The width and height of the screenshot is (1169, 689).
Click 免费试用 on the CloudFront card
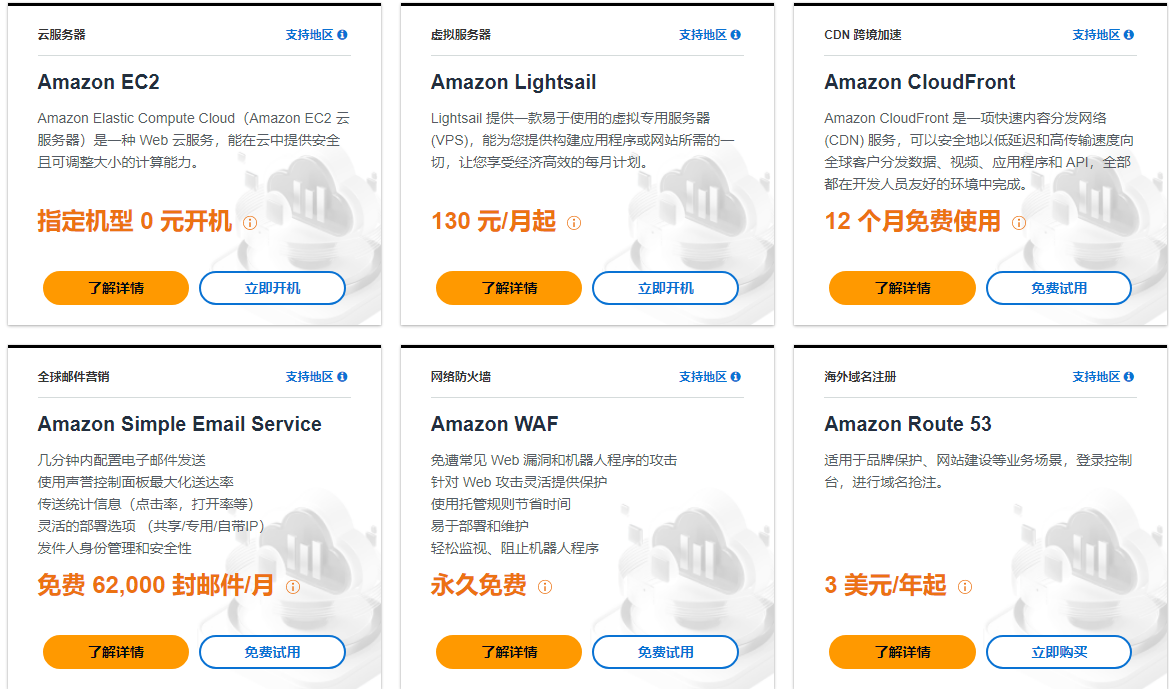[1058, 287]
